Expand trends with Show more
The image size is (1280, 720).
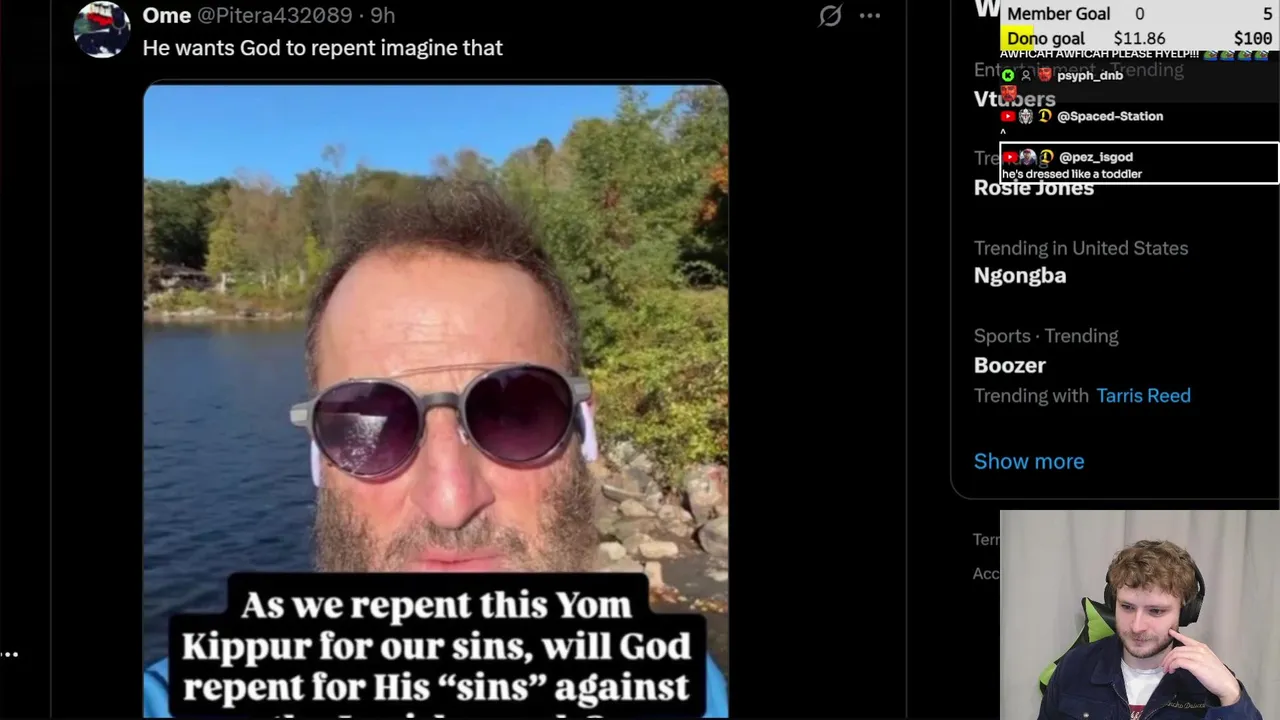(x=1029, y=461)
